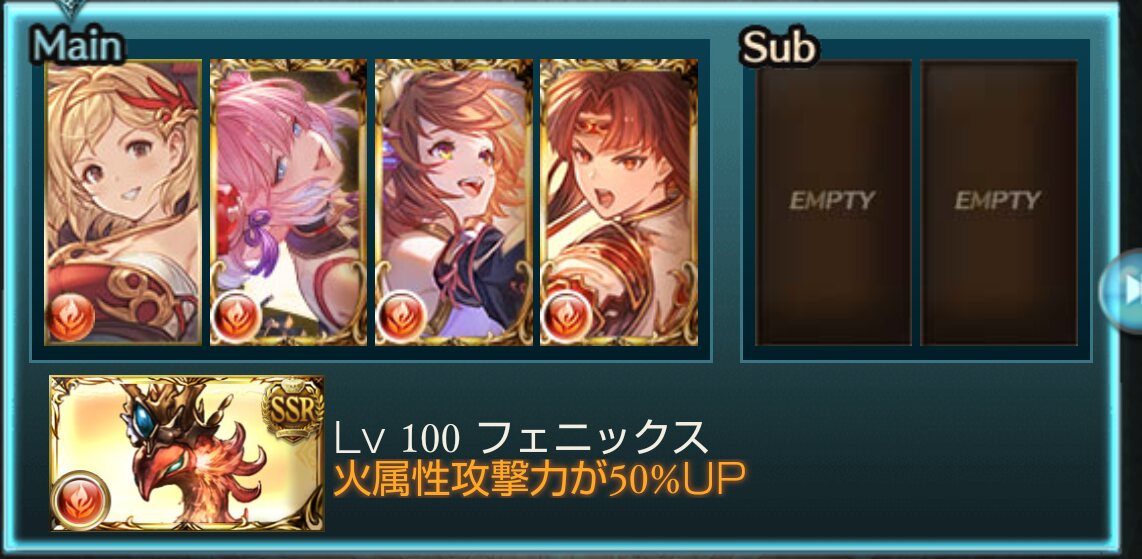Viewport: 1142px width, 559px height.
Task: Advance with the next arrow at right edge
Action: point(1123,291)
